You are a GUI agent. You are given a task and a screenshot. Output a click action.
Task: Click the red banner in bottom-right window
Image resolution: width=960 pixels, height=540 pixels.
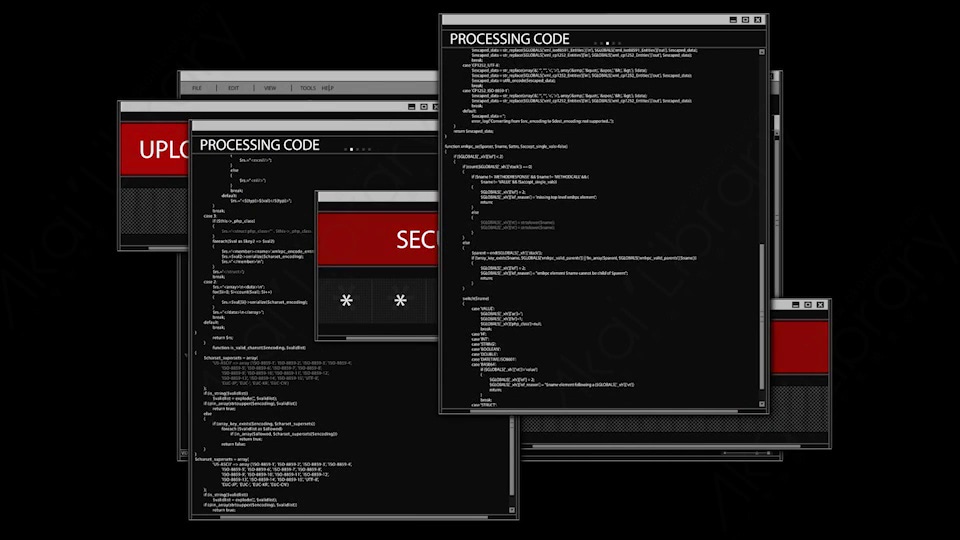[x=799, y=347]
